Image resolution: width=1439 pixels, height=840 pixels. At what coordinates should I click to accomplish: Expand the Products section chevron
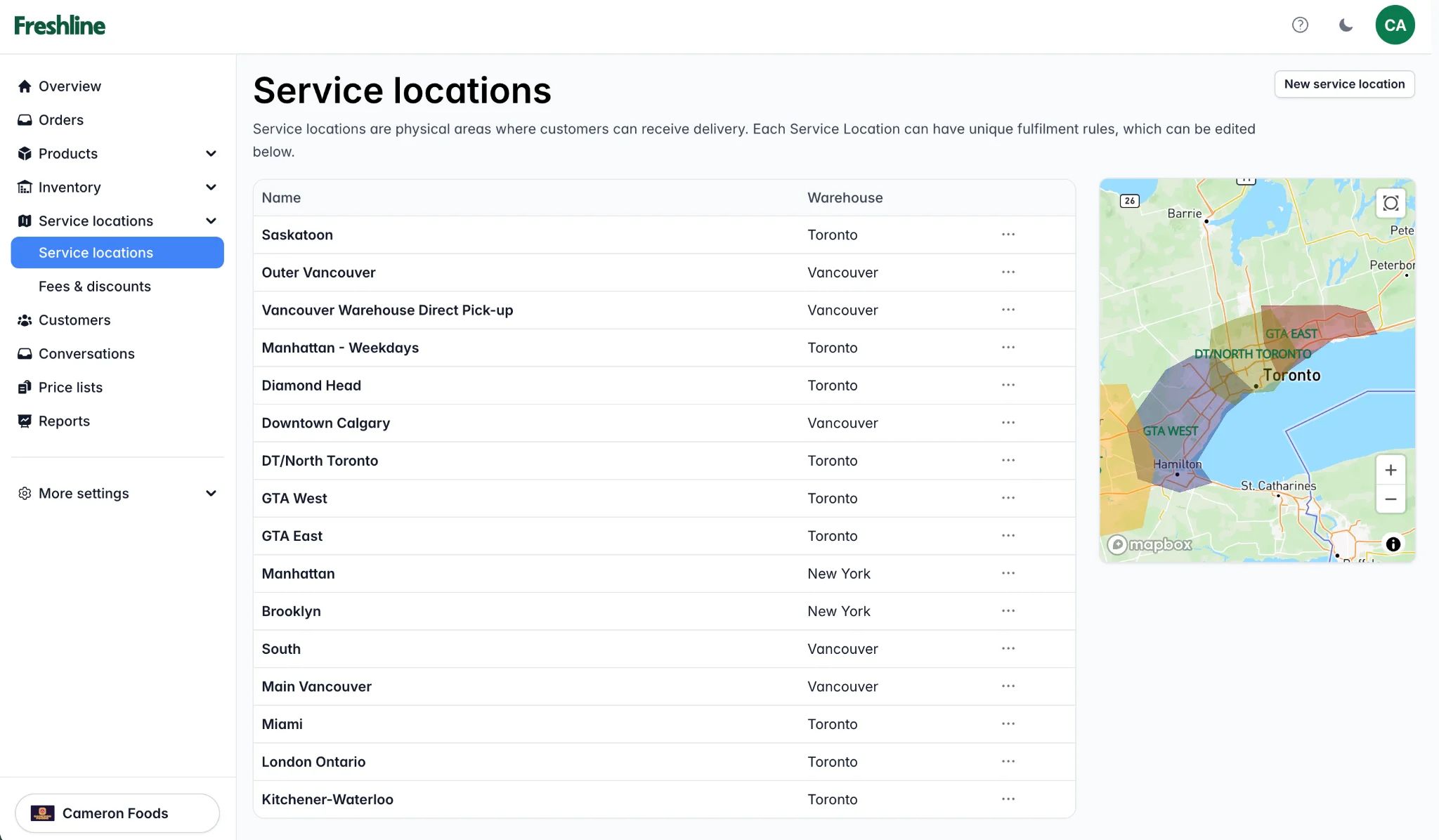[x=211, y=153]
